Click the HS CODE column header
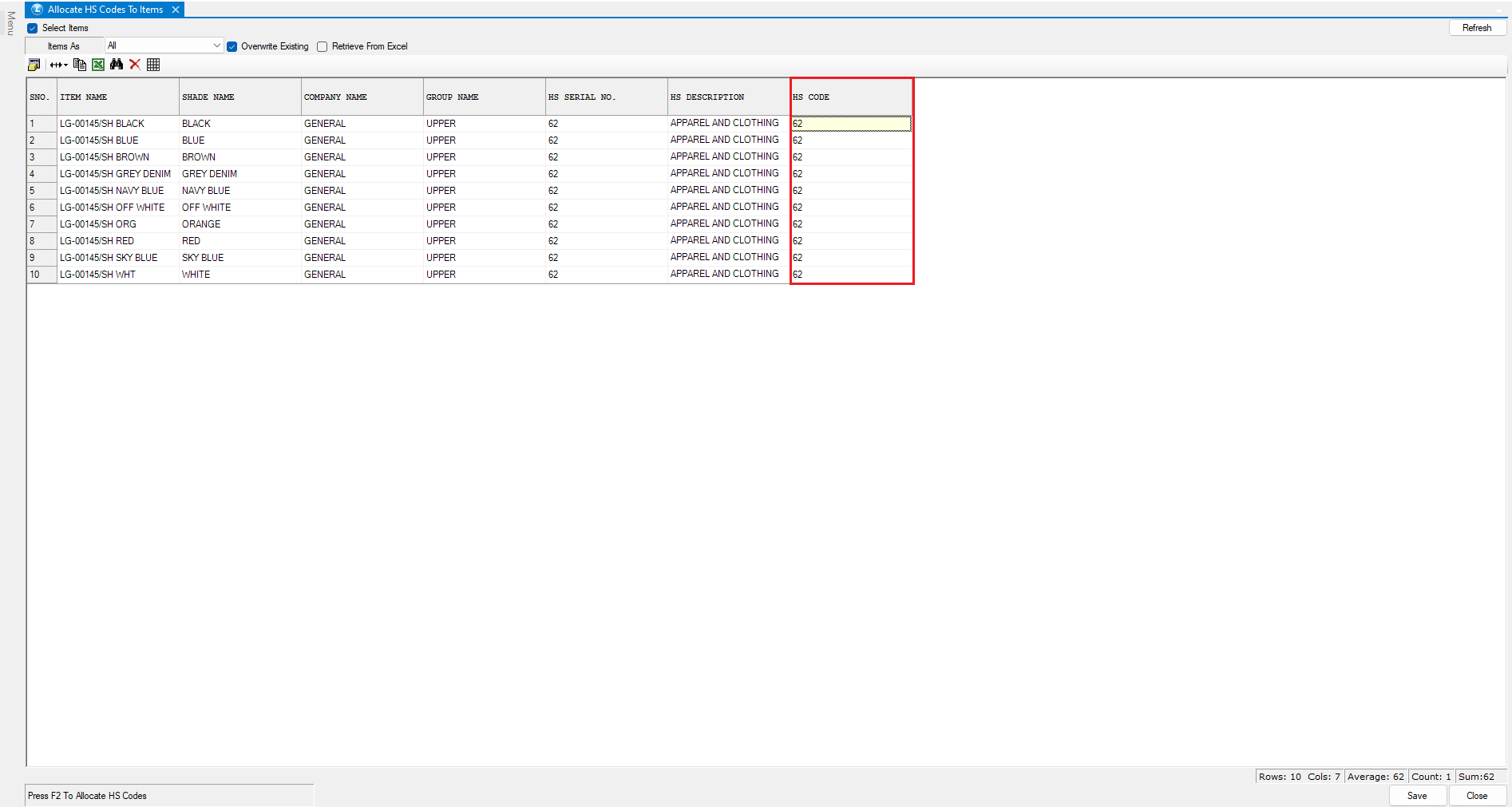Viewport: 1512px width, 807px height. (x=851, y=97)
